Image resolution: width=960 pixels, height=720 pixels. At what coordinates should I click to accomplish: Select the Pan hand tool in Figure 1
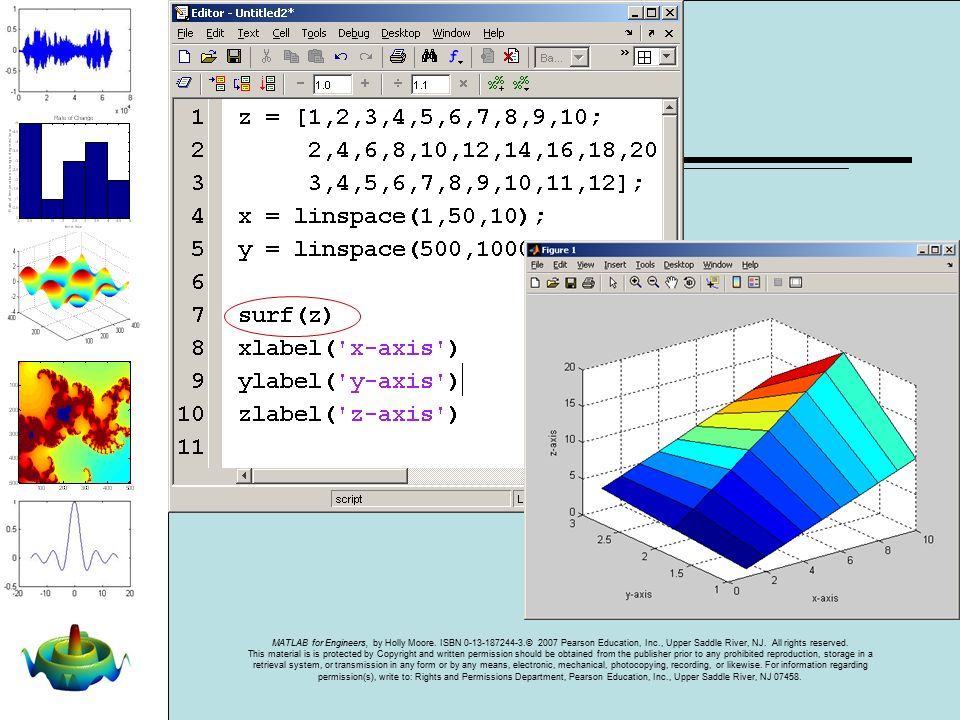672,282
